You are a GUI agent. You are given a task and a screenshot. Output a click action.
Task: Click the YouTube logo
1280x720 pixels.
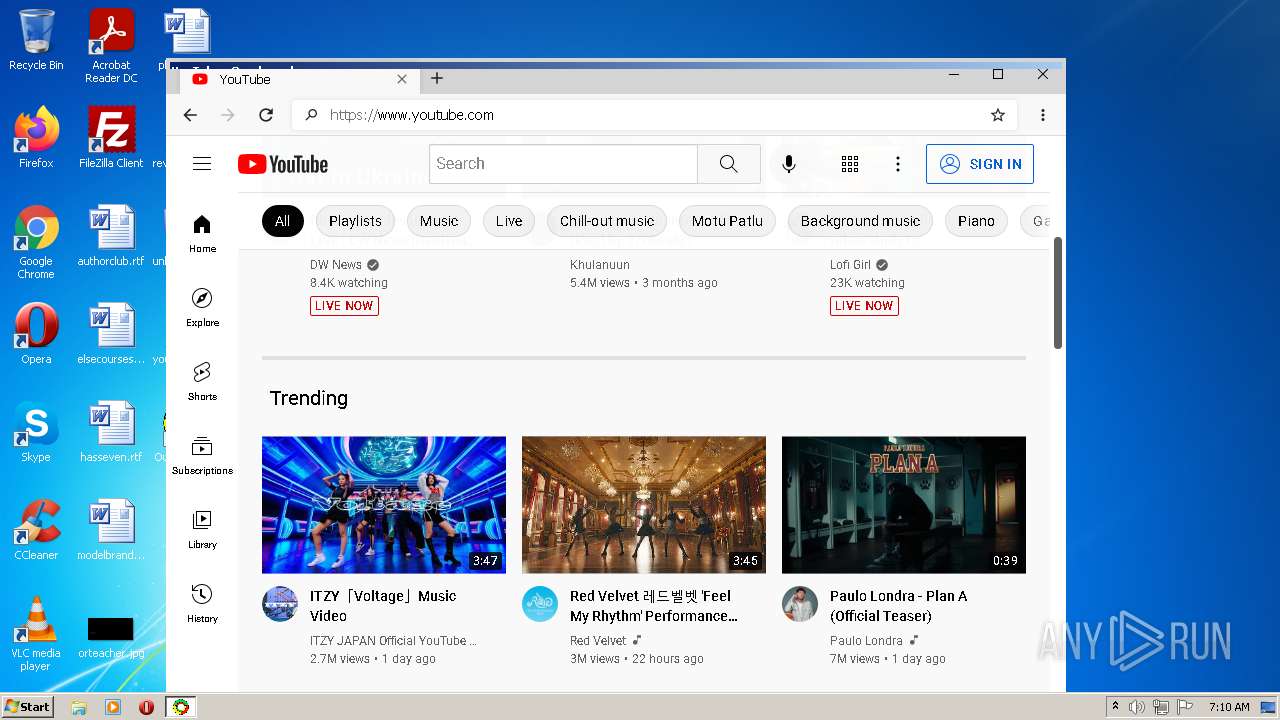tap(283, 164)
